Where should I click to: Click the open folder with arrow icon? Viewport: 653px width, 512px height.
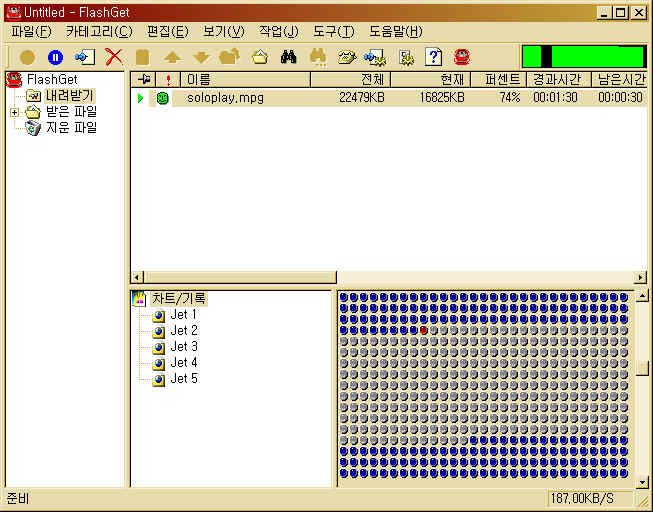(229, 56)
